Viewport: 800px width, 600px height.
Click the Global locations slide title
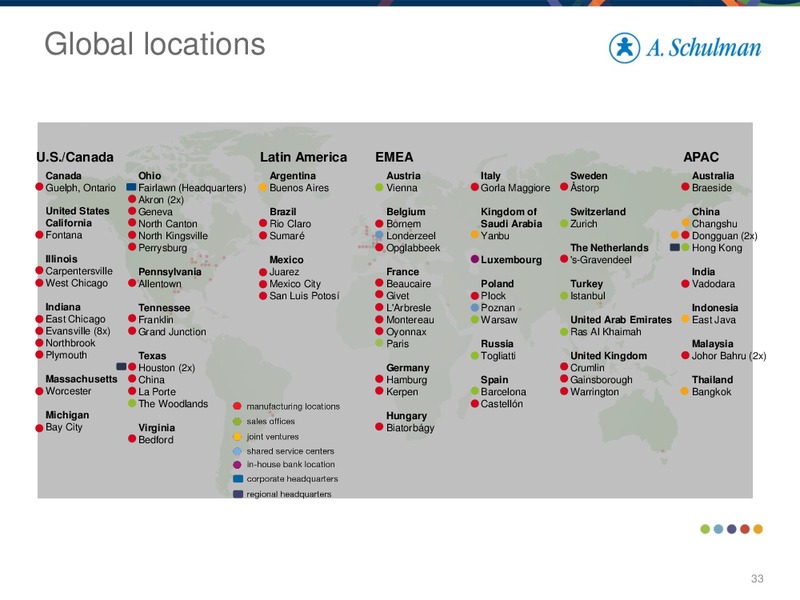pos(155,44)
